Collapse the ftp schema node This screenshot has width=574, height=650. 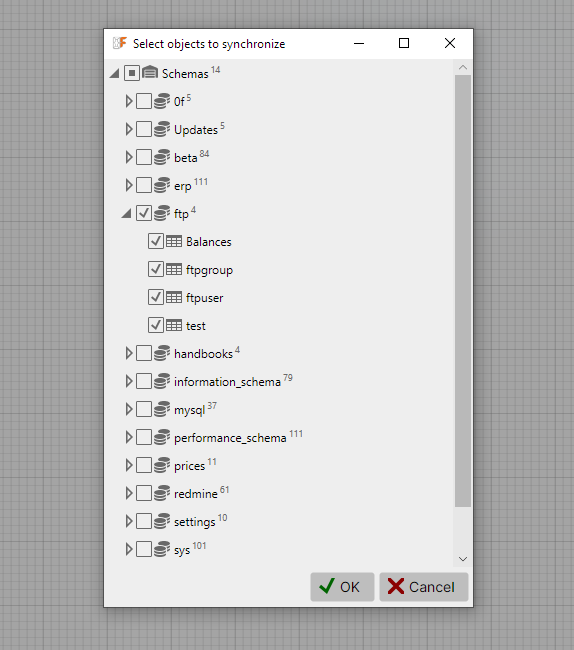(x=127, y=214)
